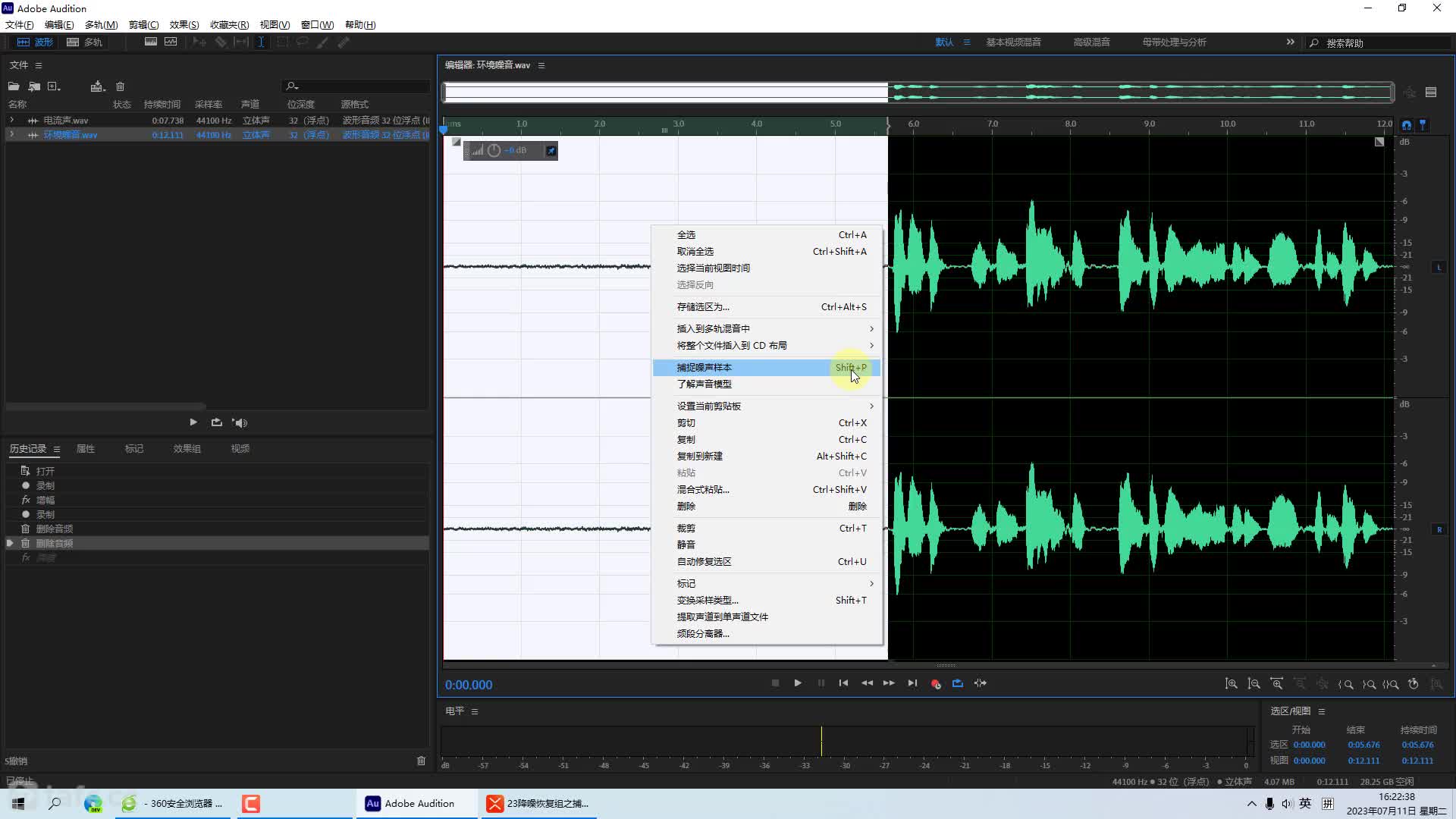The height and width of the screenshot is (819, 1456).
Task: Click the Stop transport button
Action: click(x=775, y=683)
